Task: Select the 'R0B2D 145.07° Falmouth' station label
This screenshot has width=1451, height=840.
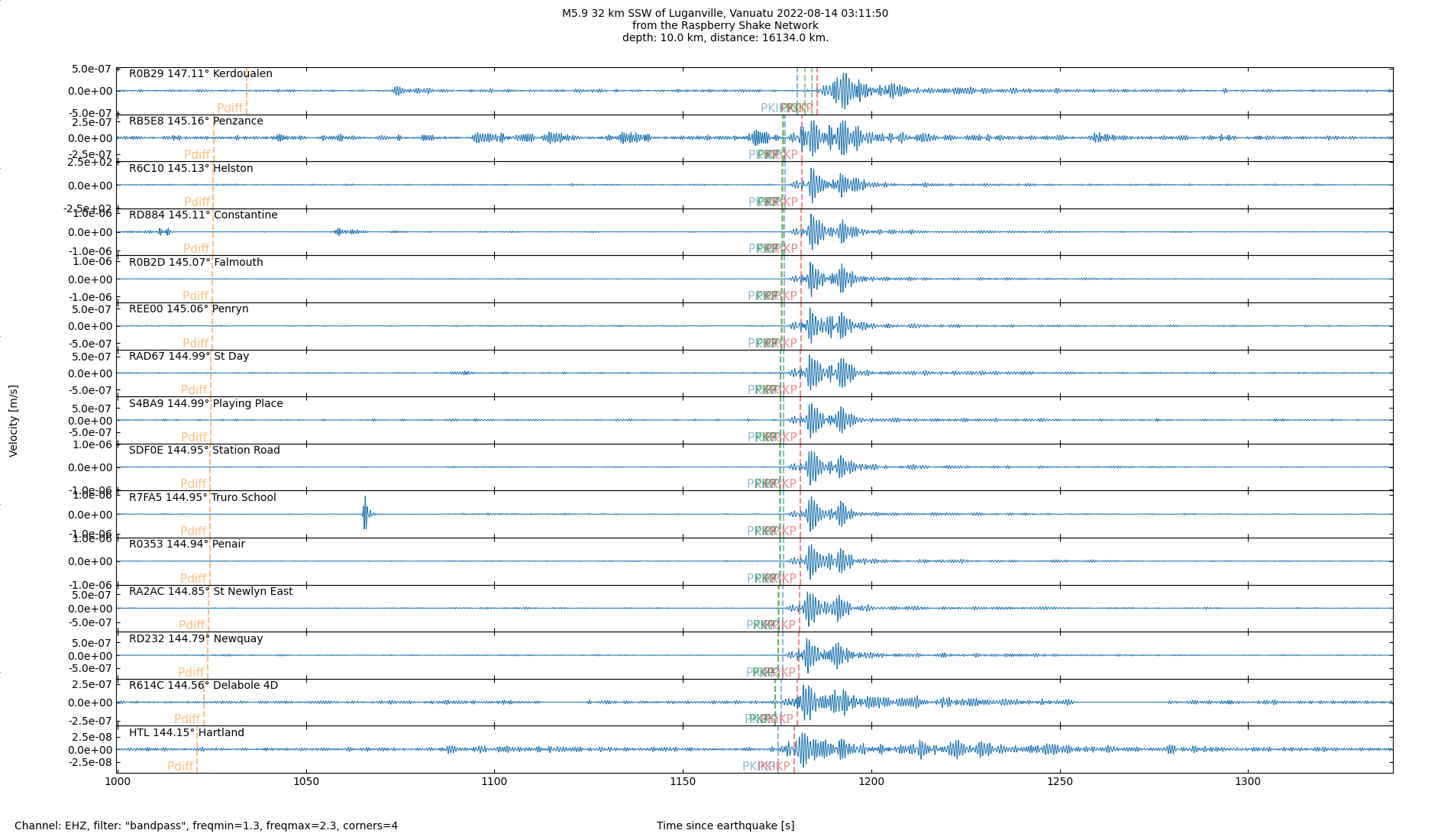Action: 196,263
